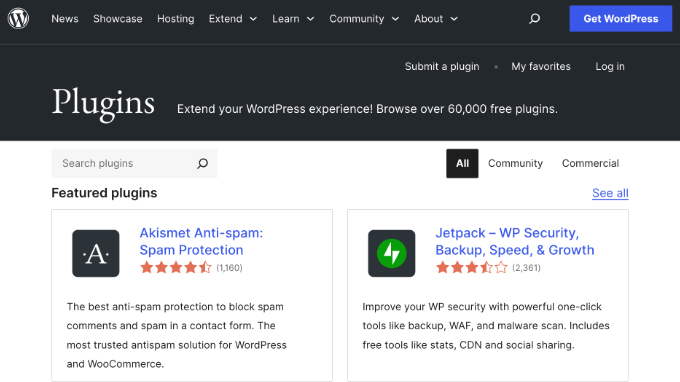Click the Akismet plugin icon

click(x=96, y=253)
